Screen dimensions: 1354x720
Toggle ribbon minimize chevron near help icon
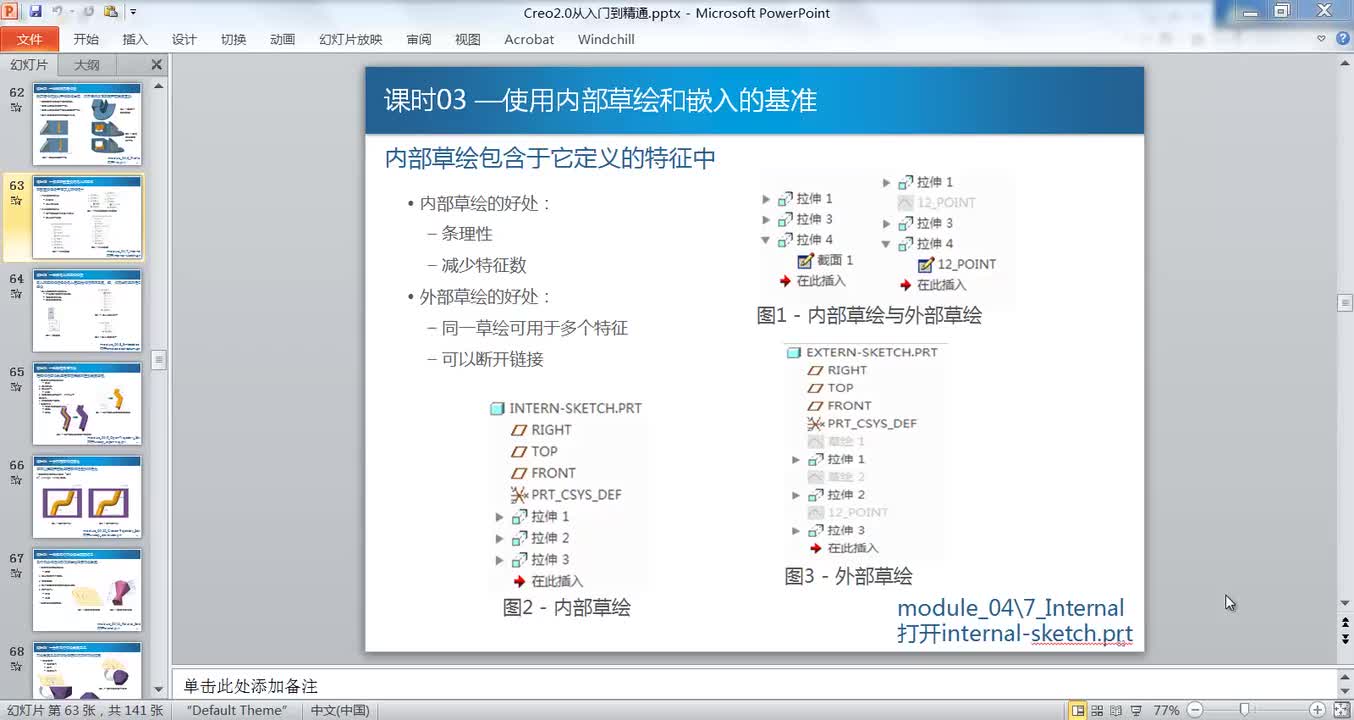pyautogui.click(x=1321, y=39)
